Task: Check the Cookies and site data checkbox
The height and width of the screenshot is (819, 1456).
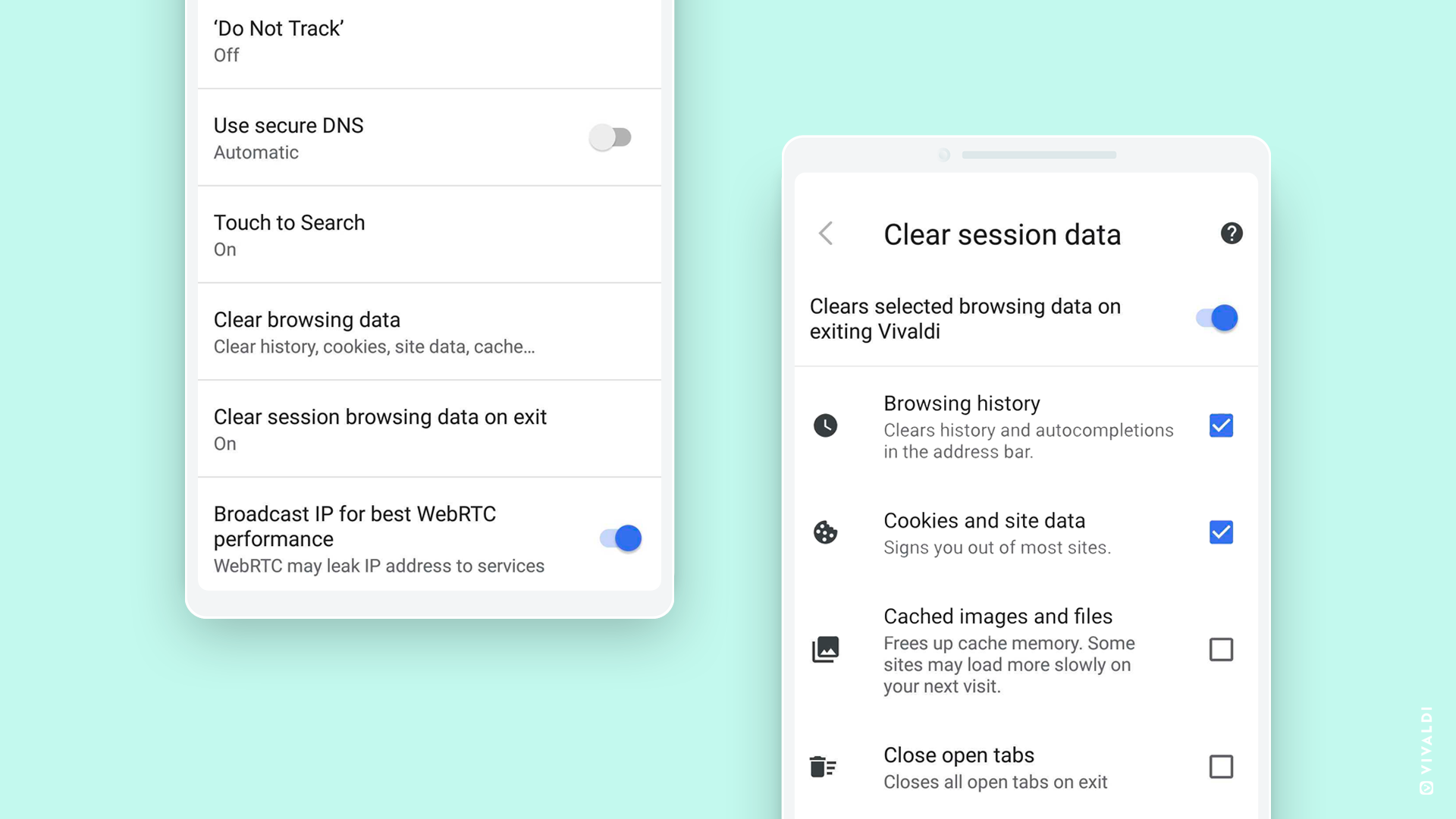Action: 1220,532
